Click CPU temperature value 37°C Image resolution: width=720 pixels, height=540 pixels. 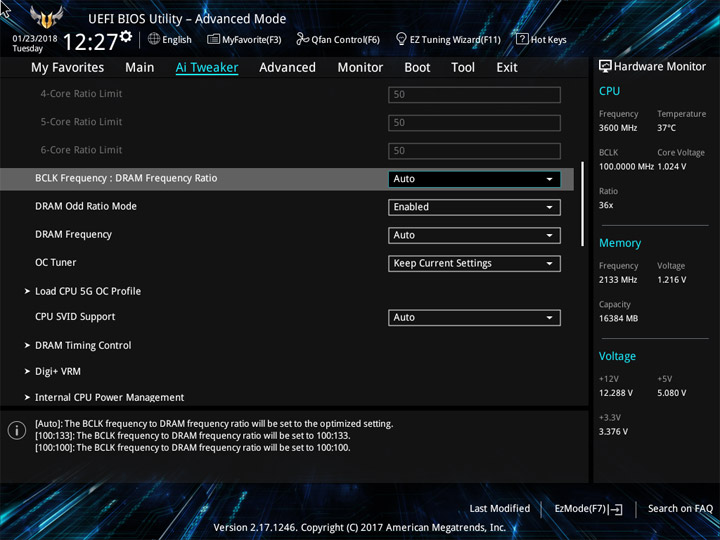[x=666, y=128]
